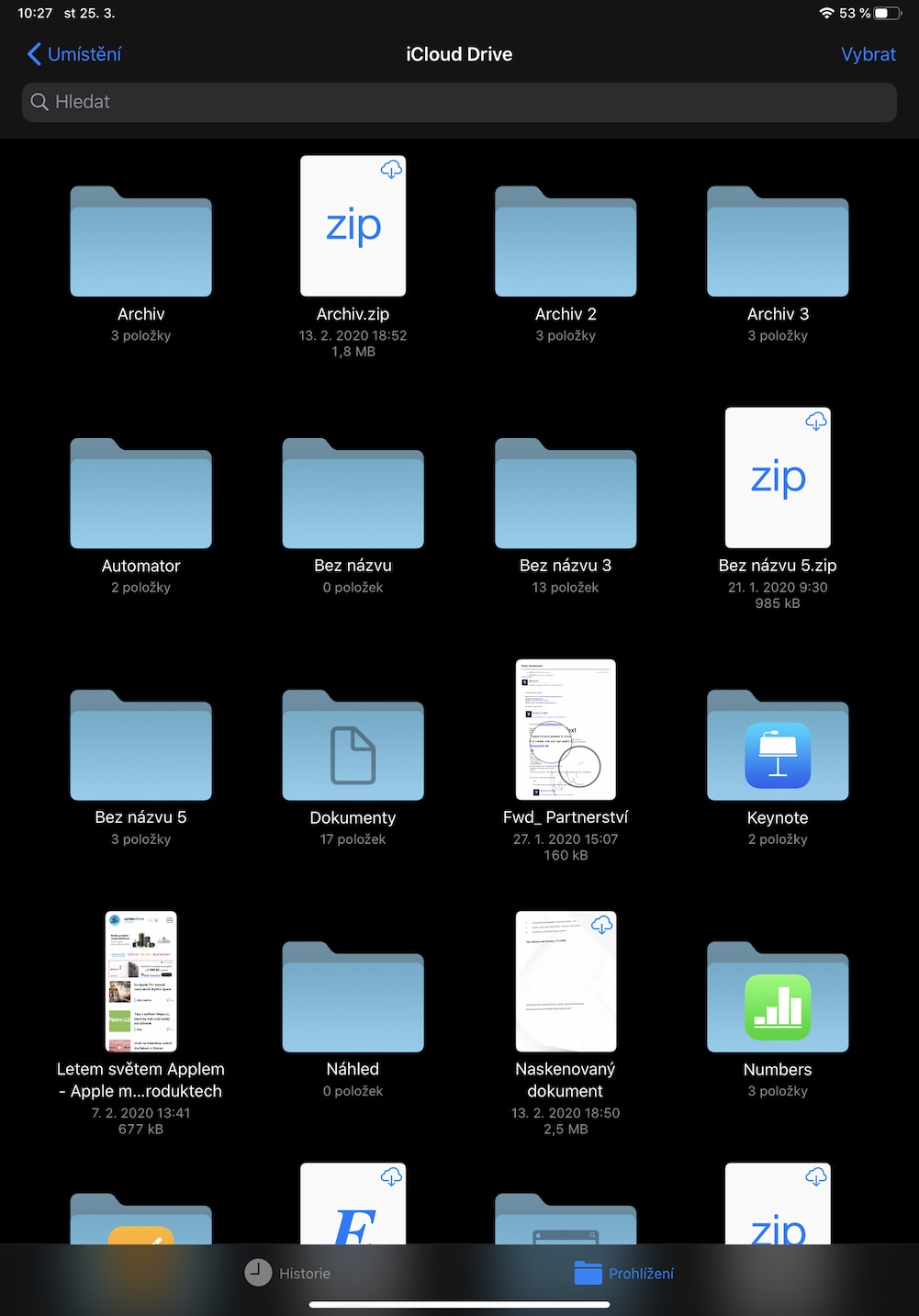Open the Dokumenty folder
Viewport: 919px width, 1316px height.
353,745
